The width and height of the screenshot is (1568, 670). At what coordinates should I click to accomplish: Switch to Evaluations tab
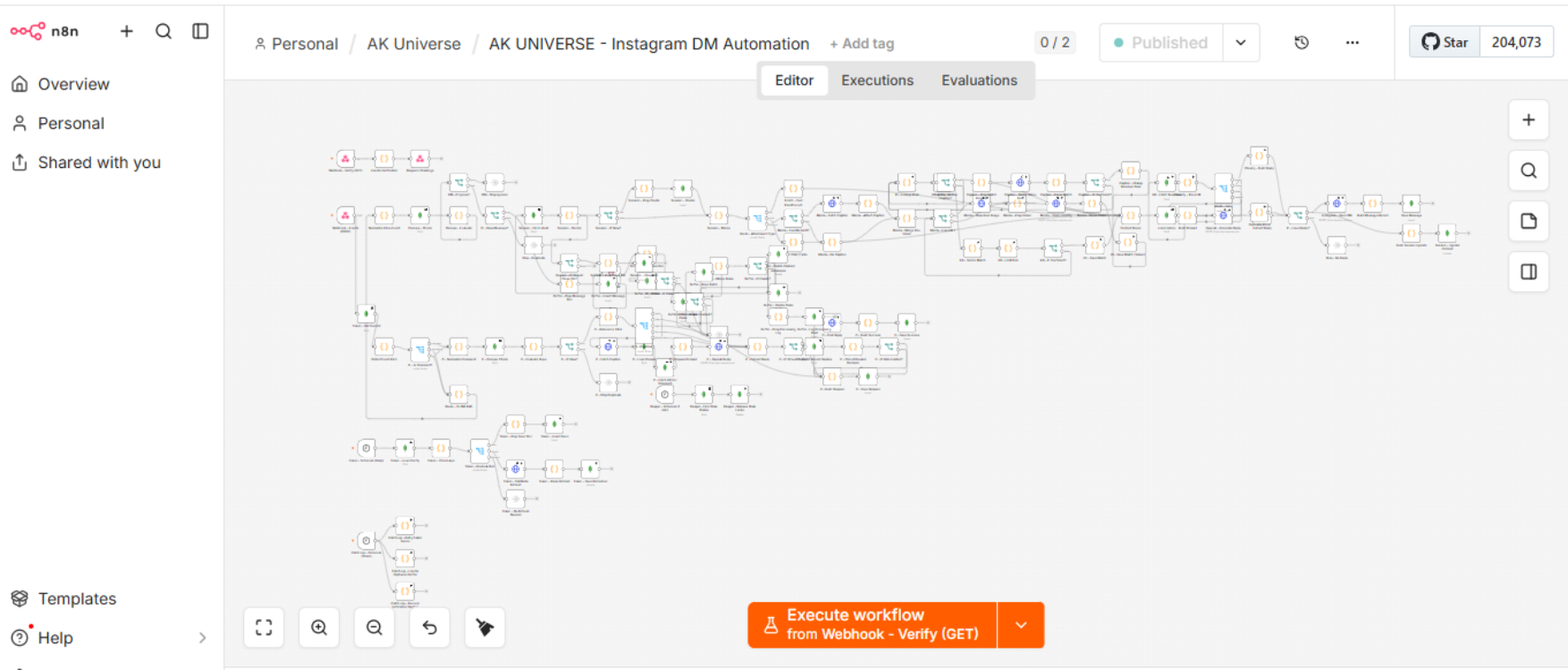click(x=979, y=80)
